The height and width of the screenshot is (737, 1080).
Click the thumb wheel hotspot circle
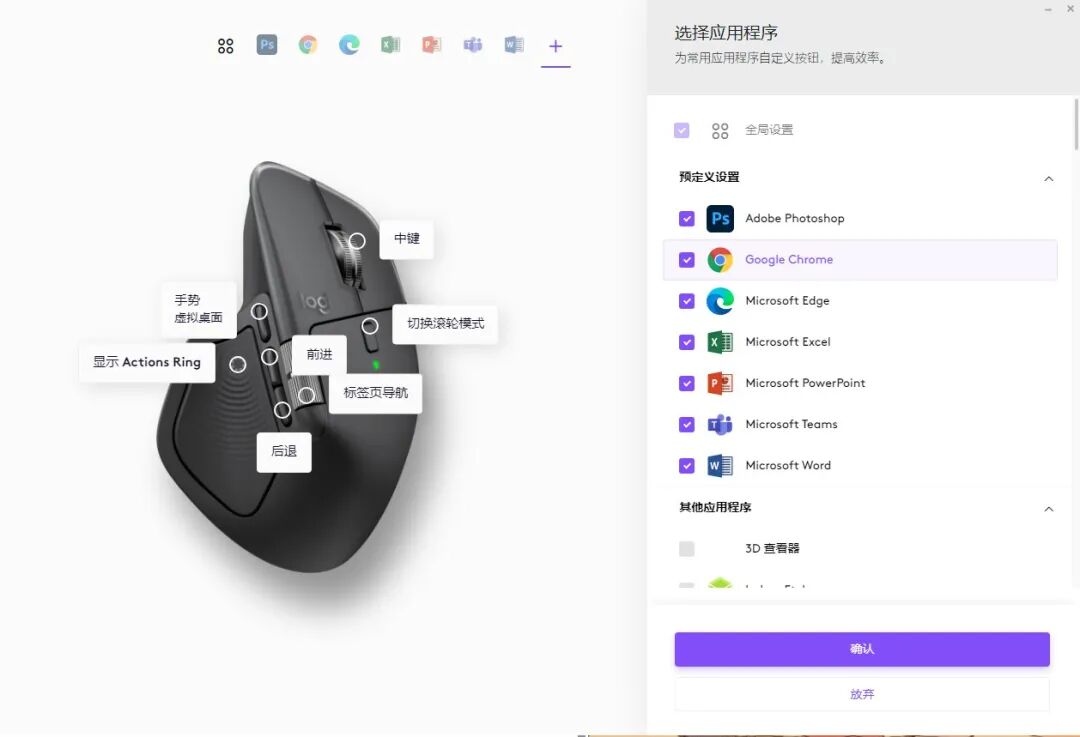tap(307, 395)
